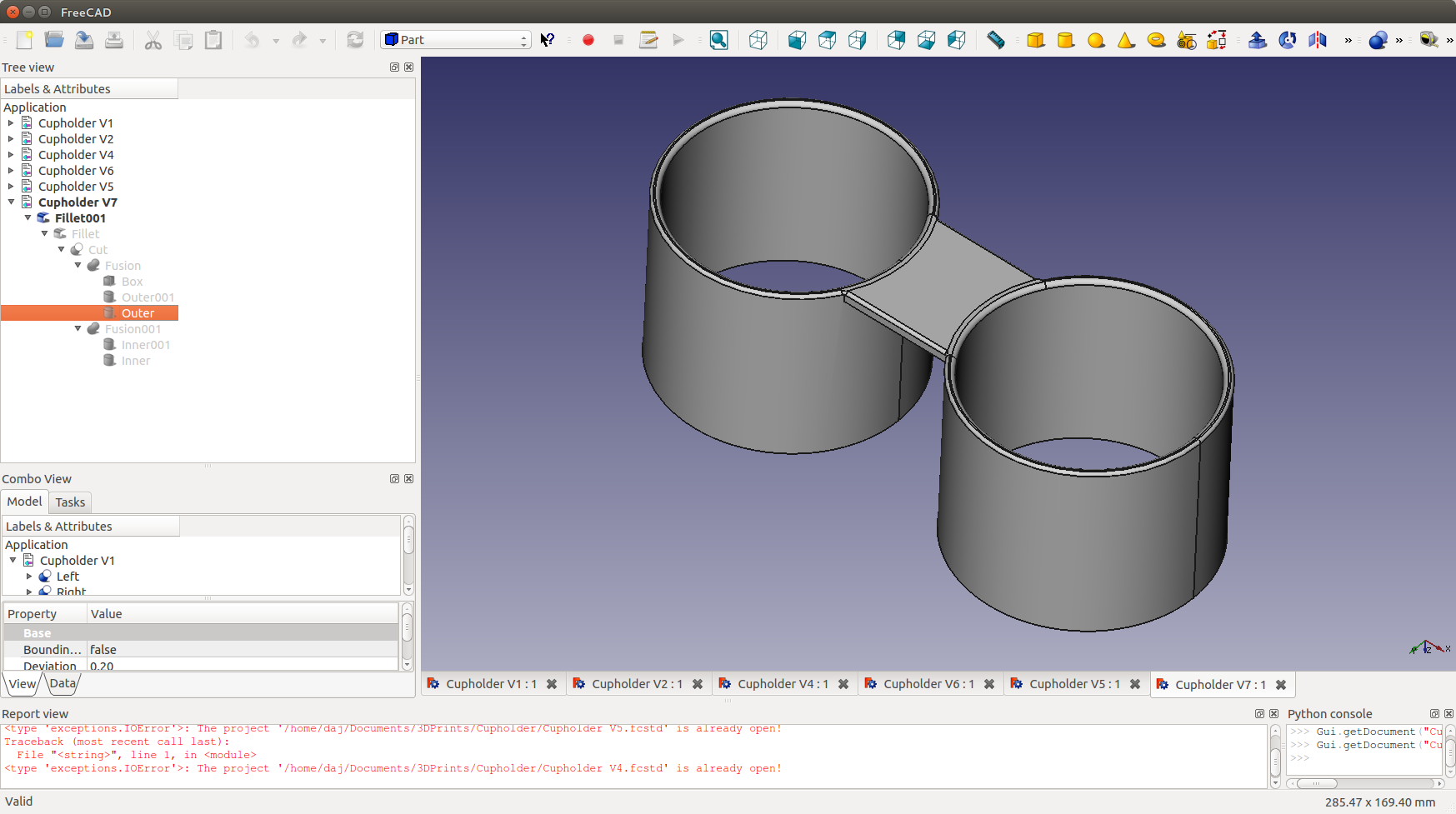Click the Cut scissors icon
This screenshot has width=1456, height=814.
pos(153,40)
